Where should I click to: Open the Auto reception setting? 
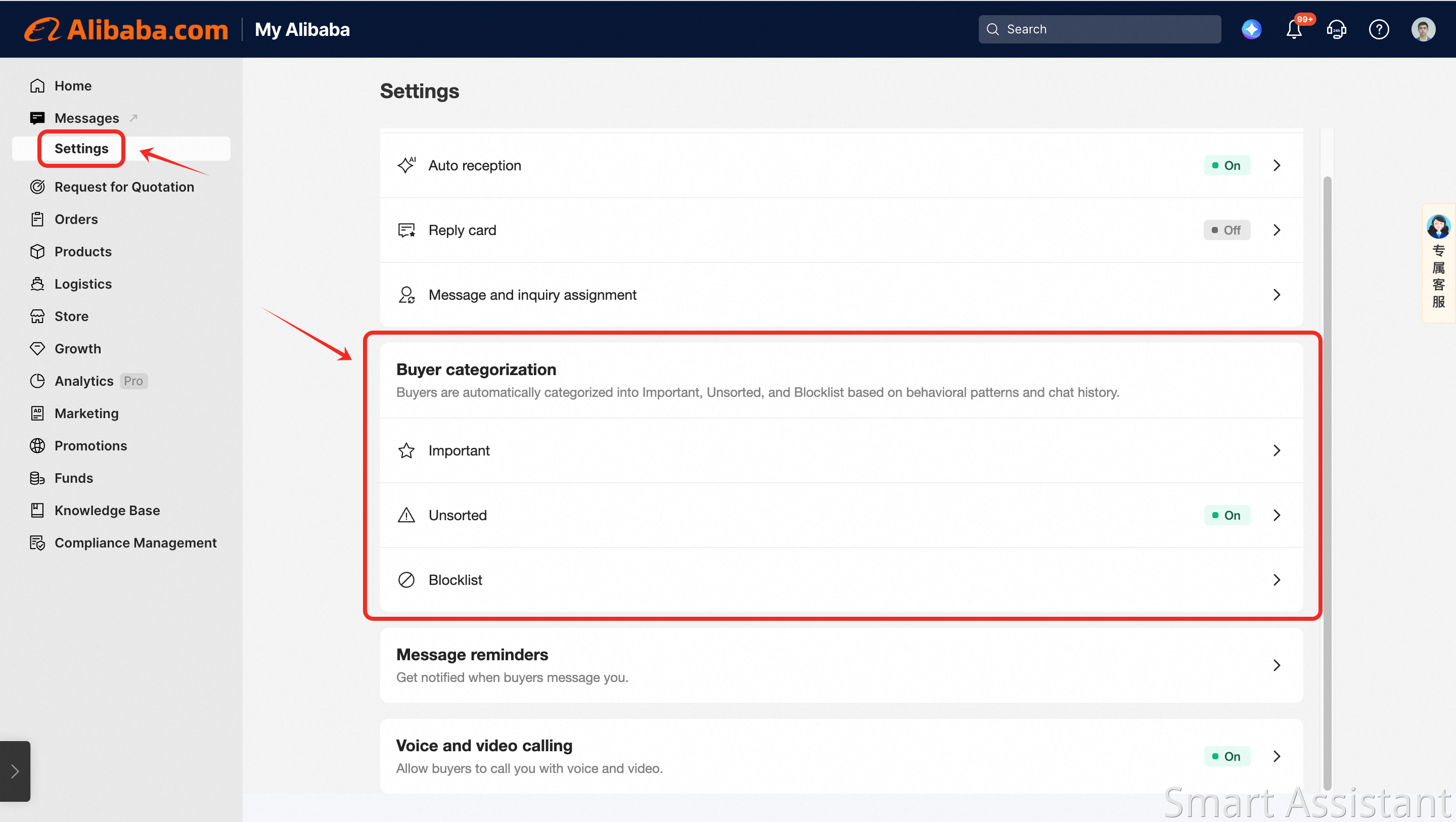(841, 166)
